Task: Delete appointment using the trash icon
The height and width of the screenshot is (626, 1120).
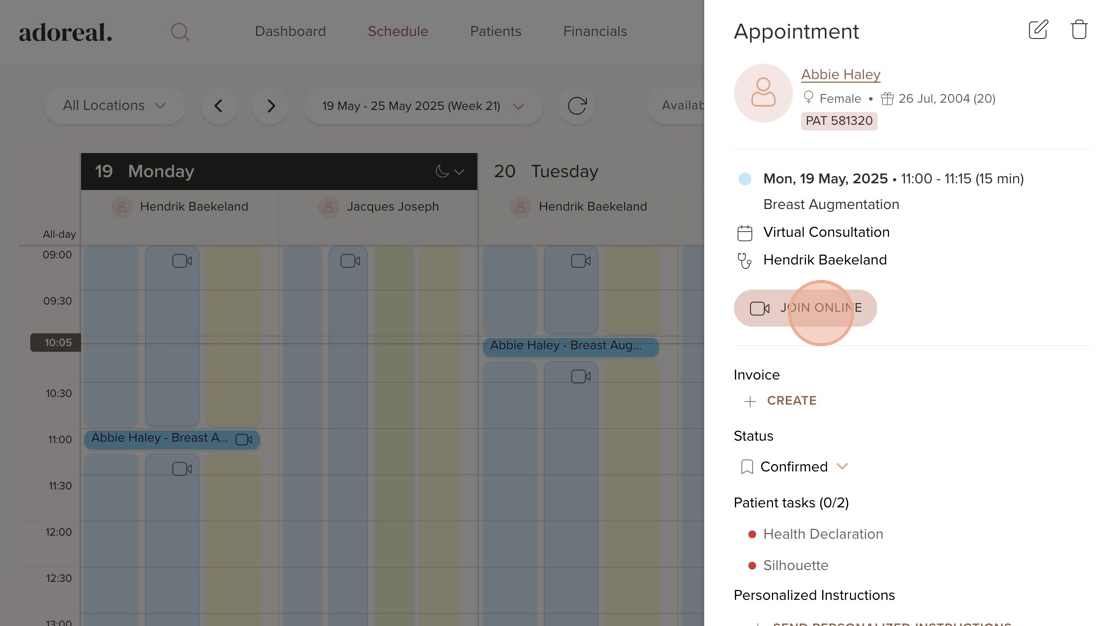Action: click(x=1079, y=30)
